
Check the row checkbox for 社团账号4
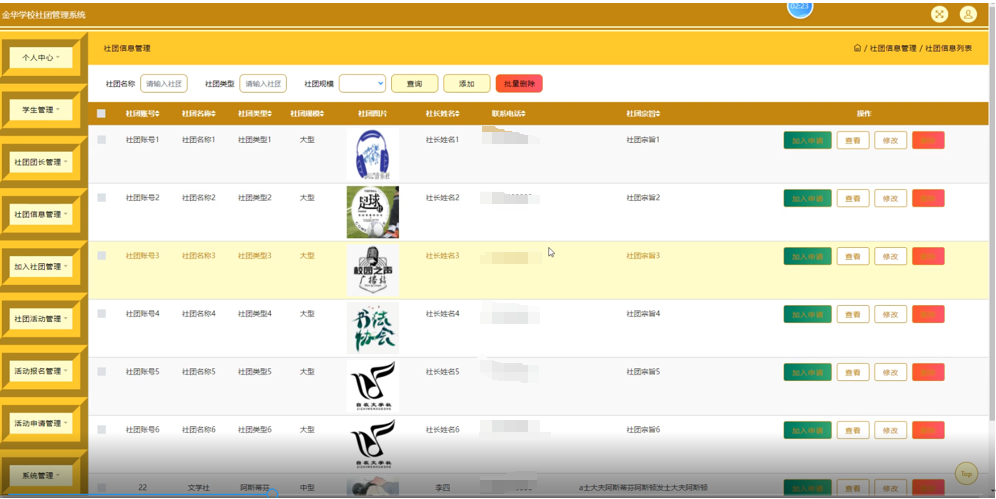[102, 314]
